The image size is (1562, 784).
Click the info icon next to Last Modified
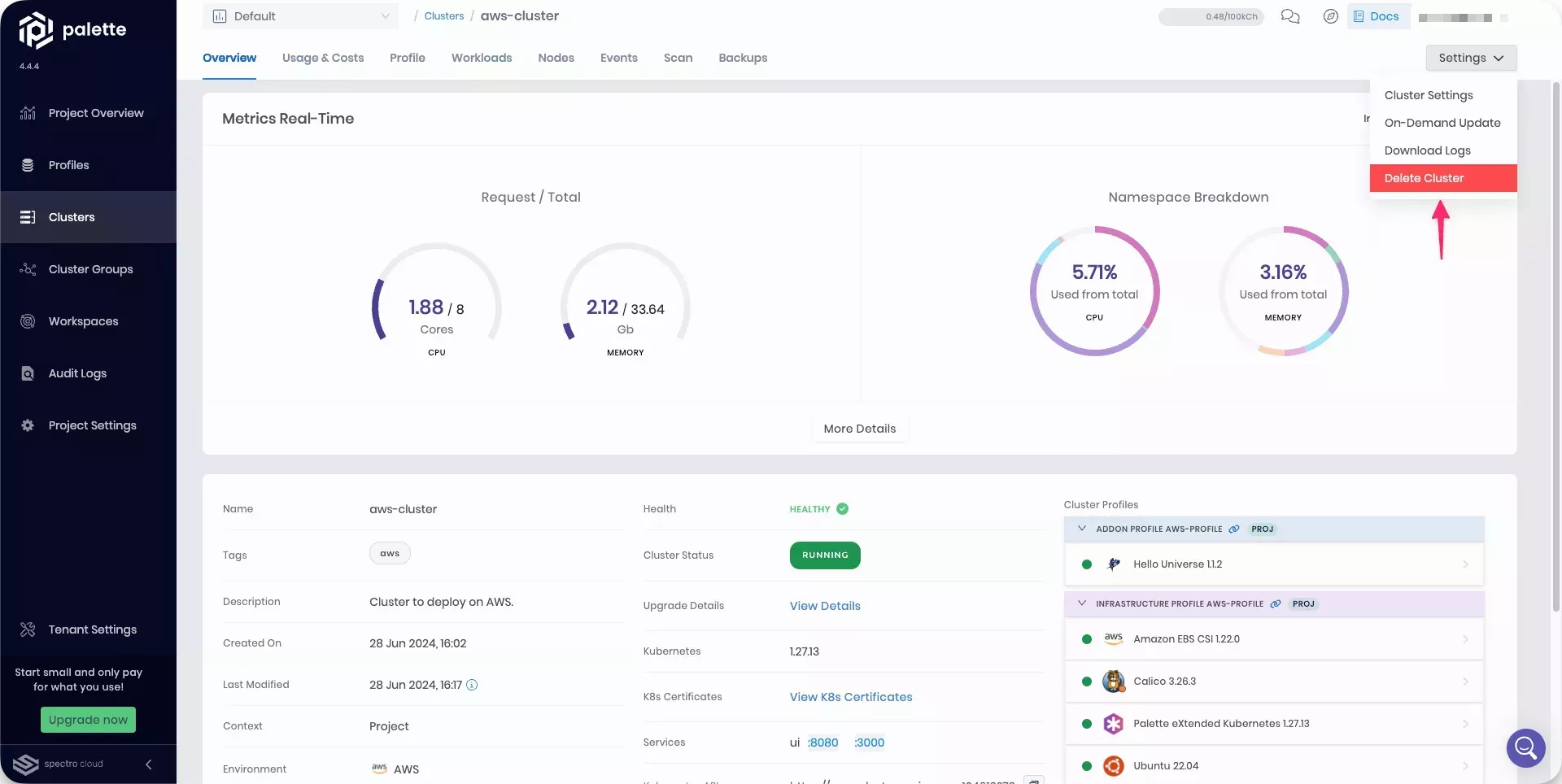pyautogui.click(x=472, y=685)
